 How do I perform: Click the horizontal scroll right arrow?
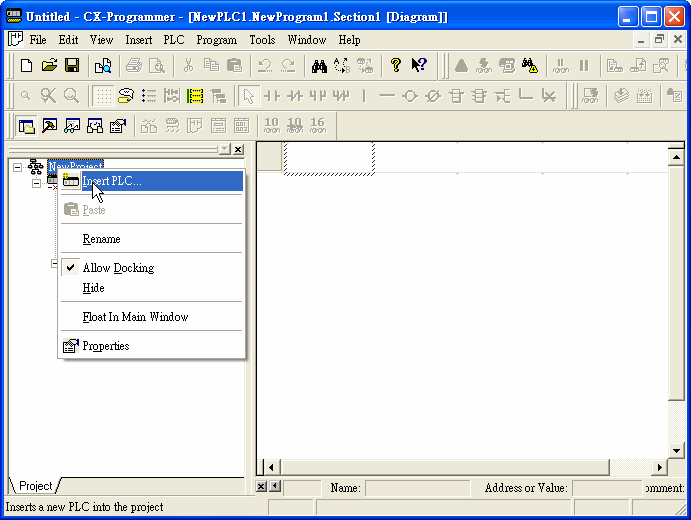[659, 467]
